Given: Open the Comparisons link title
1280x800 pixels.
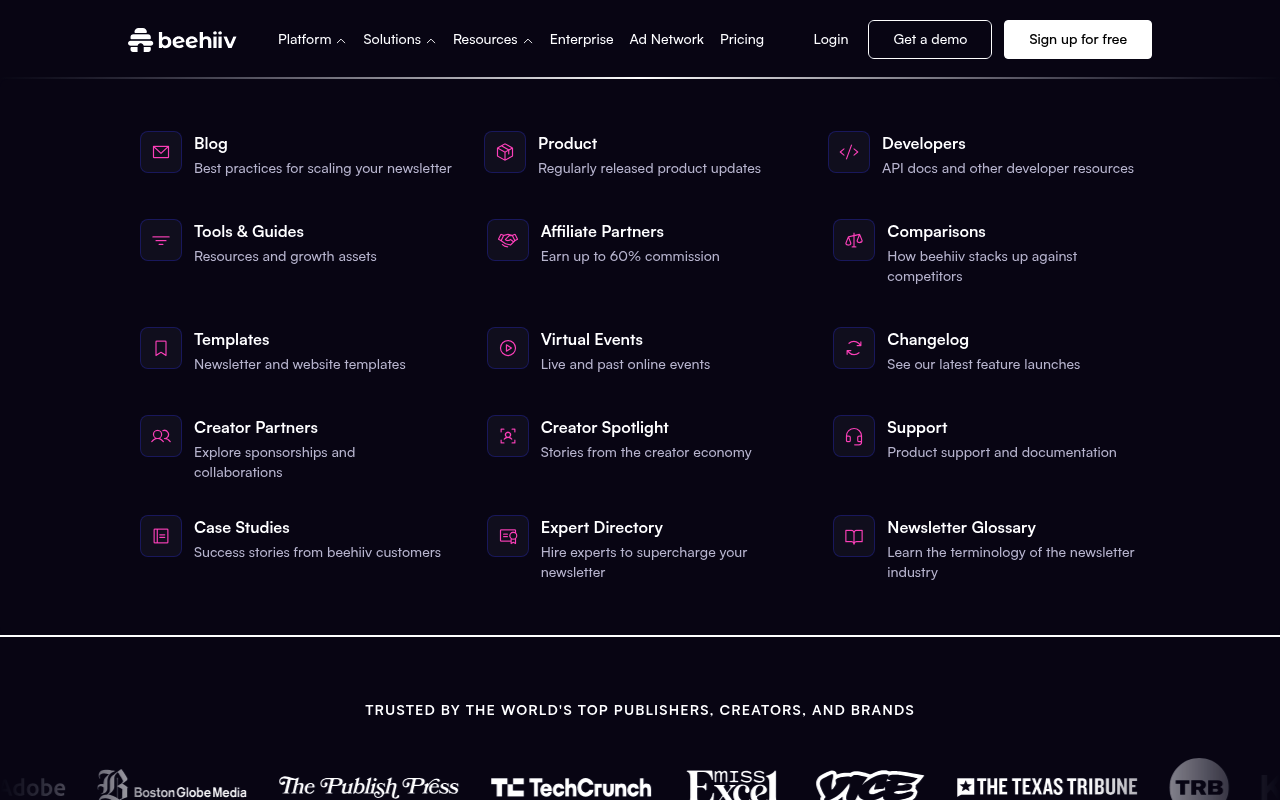Looking at the screenshot, I should tap(936, 231).
